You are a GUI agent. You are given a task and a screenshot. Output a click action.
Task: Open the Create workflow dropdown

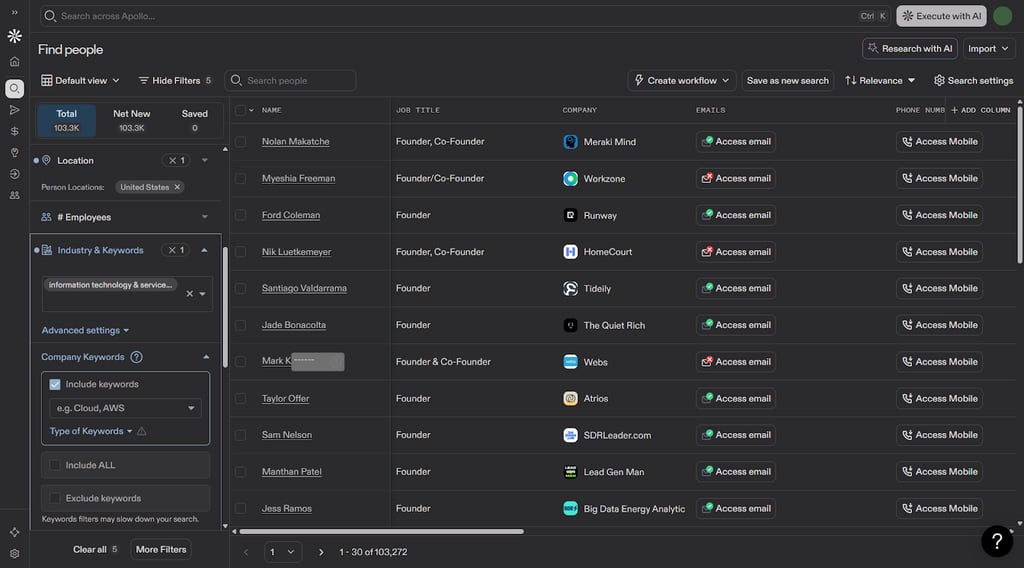[x=682, y=80]
